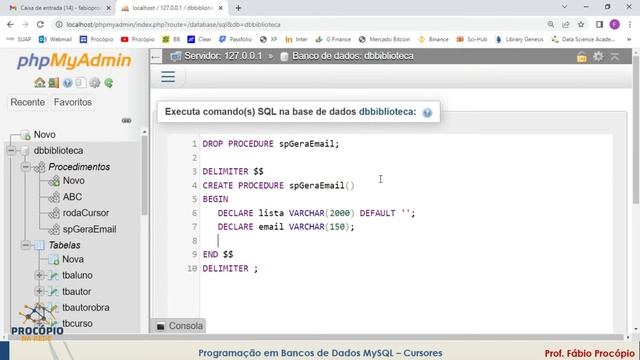Switch to Recente tab

point(27,102)
